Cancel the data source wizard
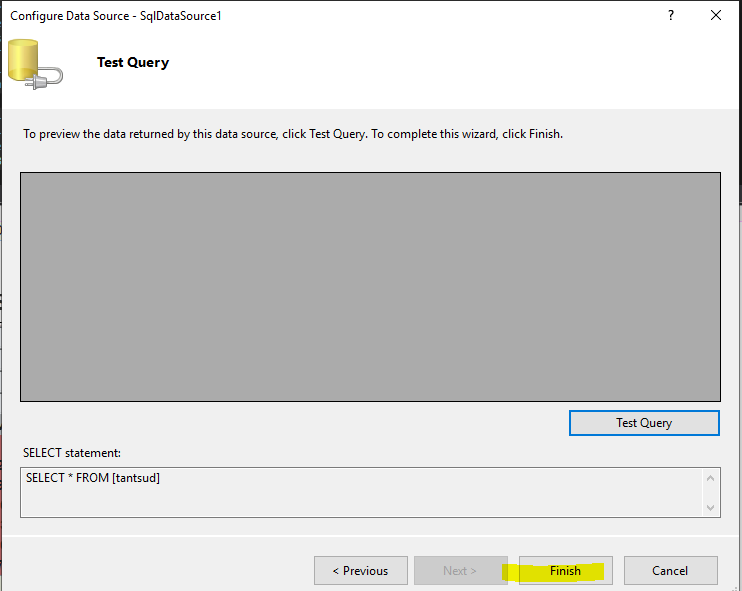This screenshot has width=742, height=591. click(x=670, y=571)
